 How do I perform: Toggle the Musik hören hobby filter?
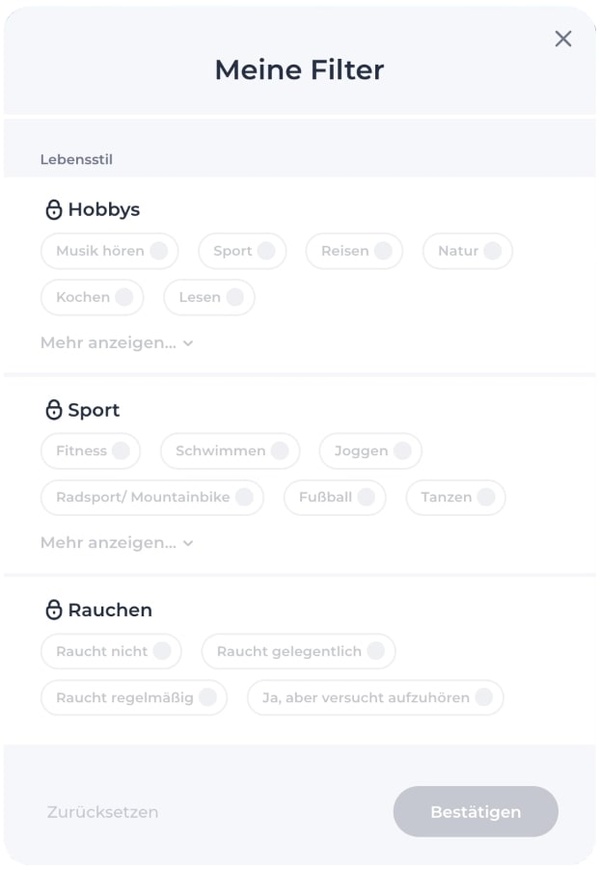(109, 251)
